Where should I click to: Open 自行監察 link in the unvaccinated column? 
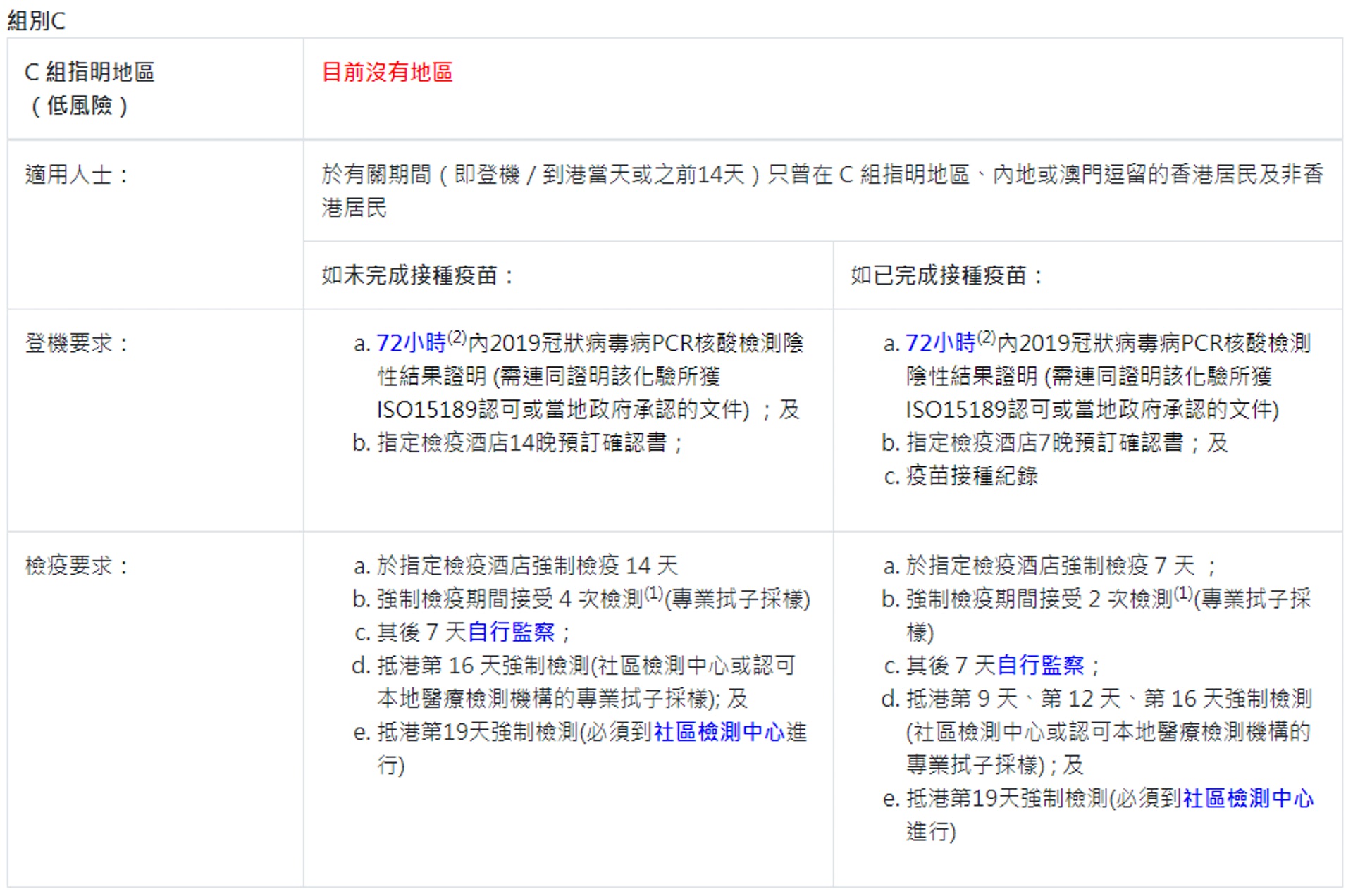point(511,632)
